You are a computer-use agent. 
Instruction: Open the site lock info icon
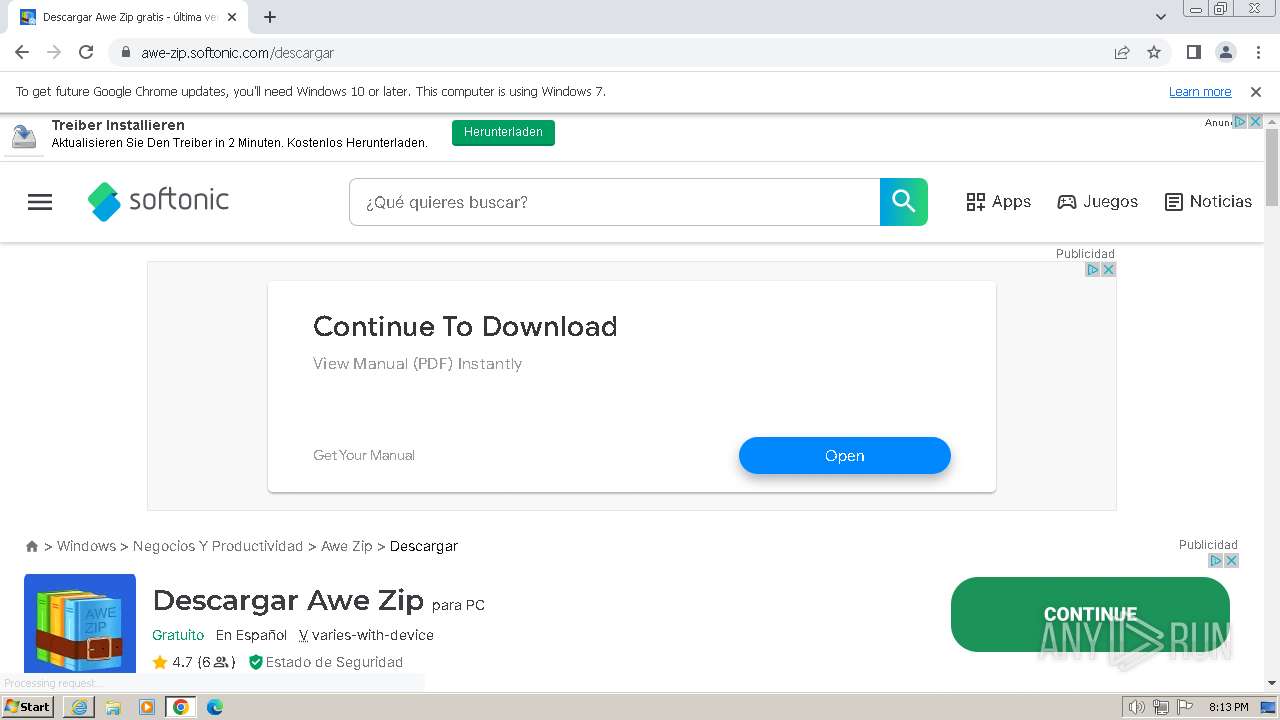[x=125, y=52]
